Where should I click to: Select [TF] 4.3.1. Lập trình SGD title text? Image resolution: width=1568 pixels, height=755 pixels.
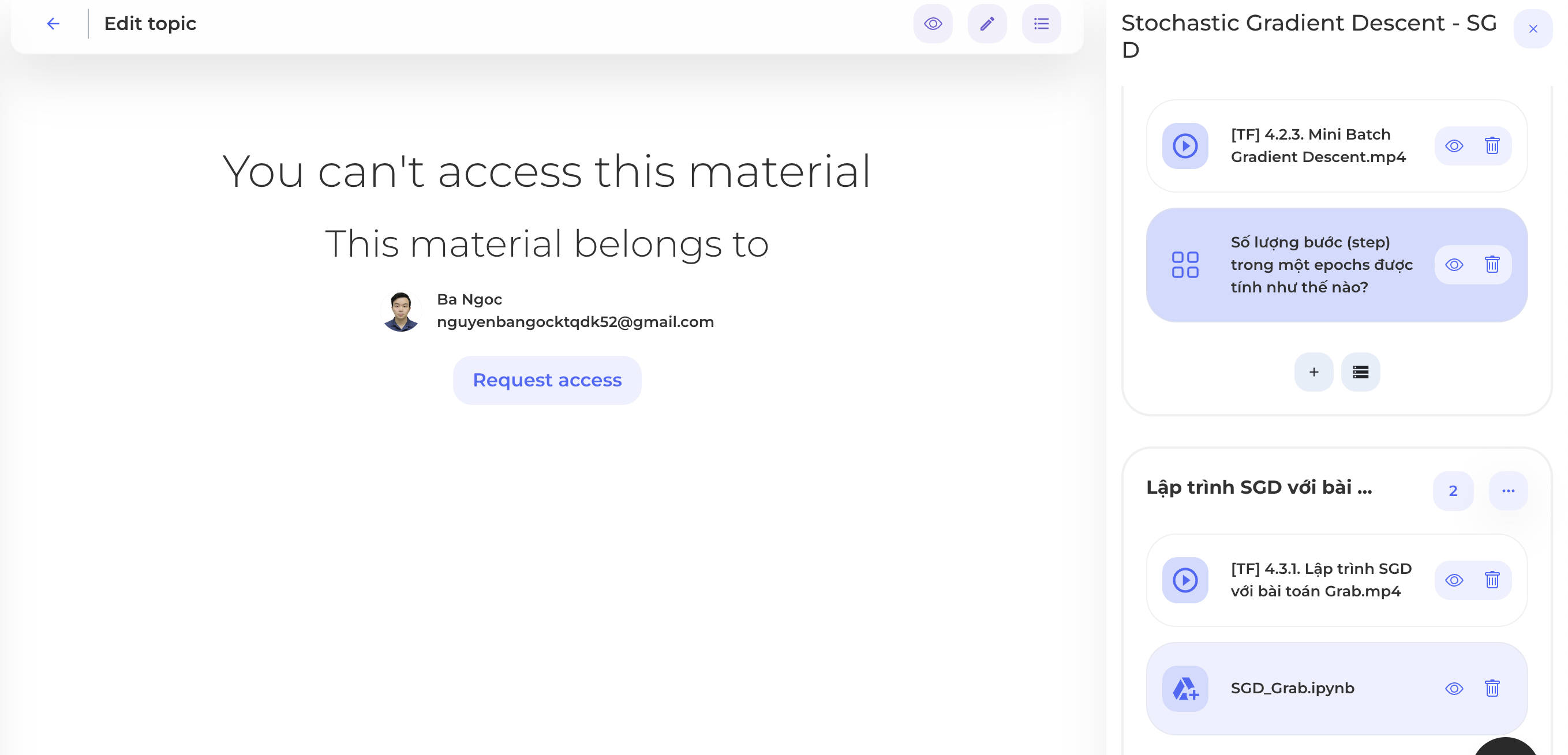(1321, 580)
